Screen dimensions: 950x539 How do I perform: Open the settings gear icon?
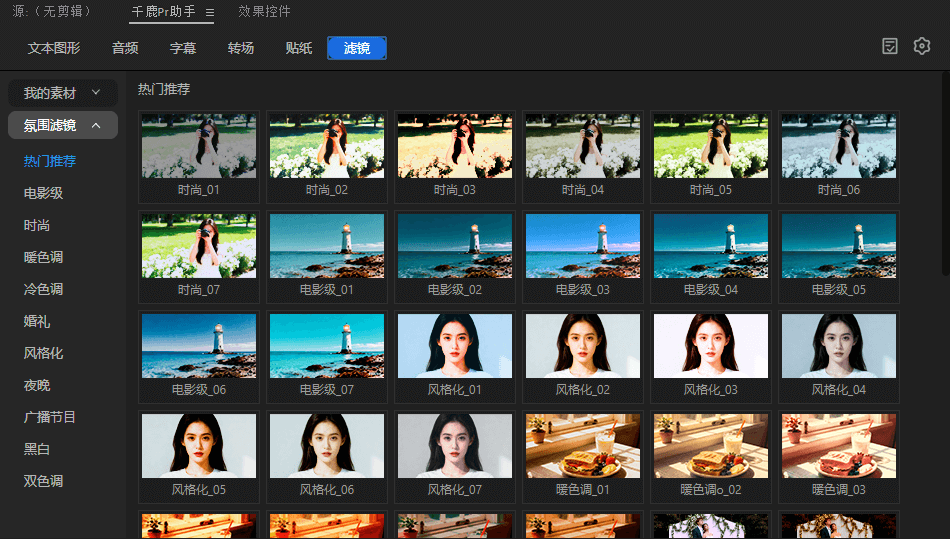[x=921, y=47]
